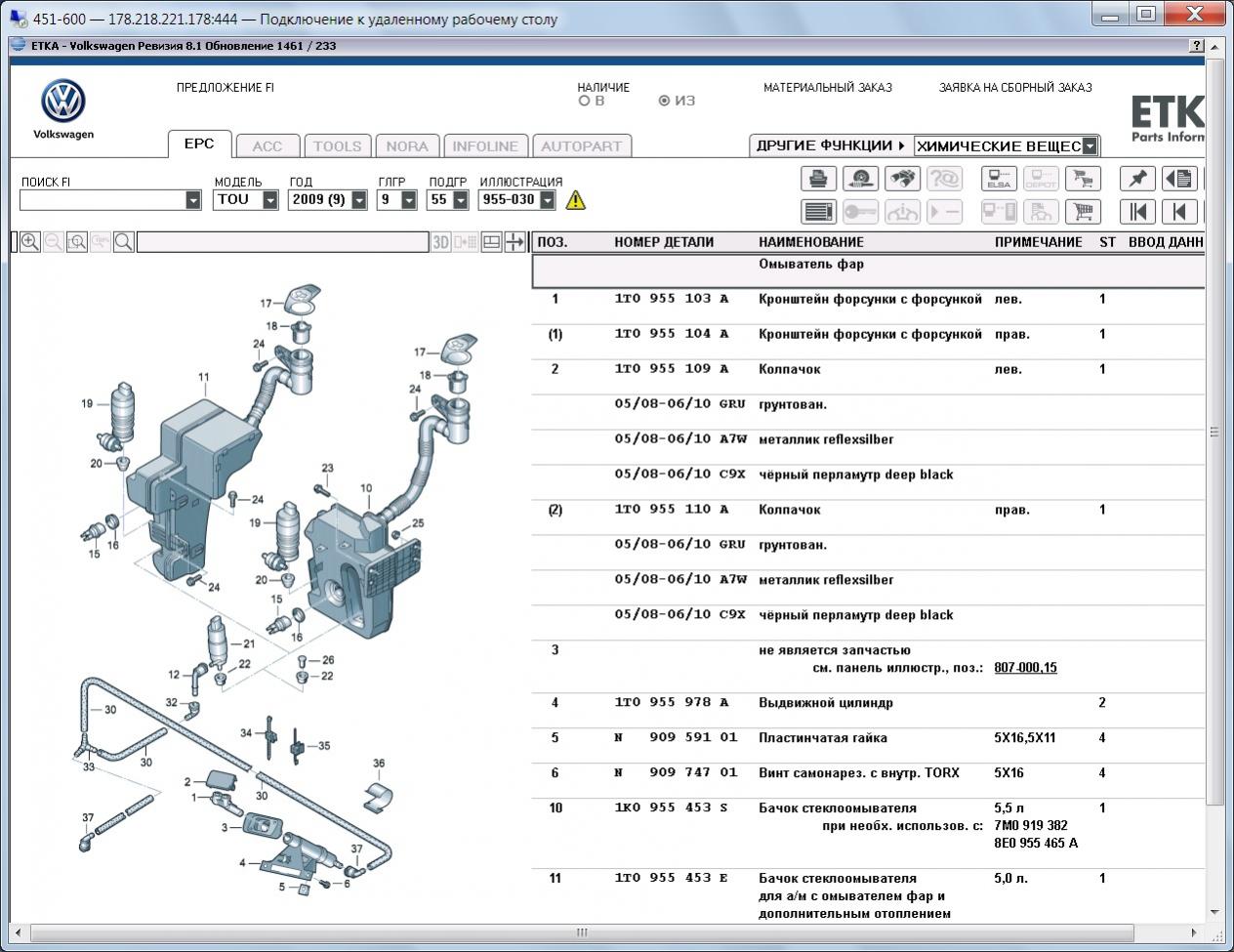Print the parts list with printer icon
1234x952 pixels.
click(x=818, y=179)
